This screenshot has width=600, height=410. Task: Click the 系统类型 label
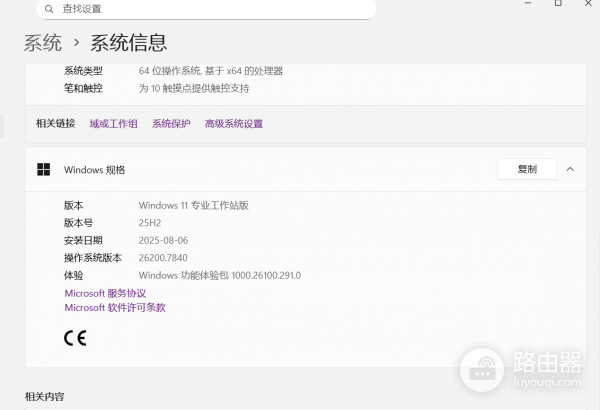[83, 71]
